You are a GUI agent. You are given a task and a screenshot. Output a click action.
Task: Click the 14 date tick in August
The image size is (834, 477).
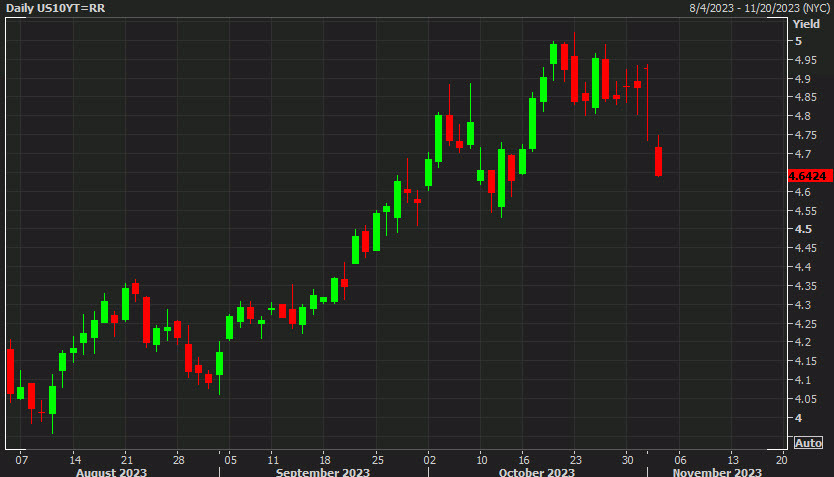pos(75,460)
